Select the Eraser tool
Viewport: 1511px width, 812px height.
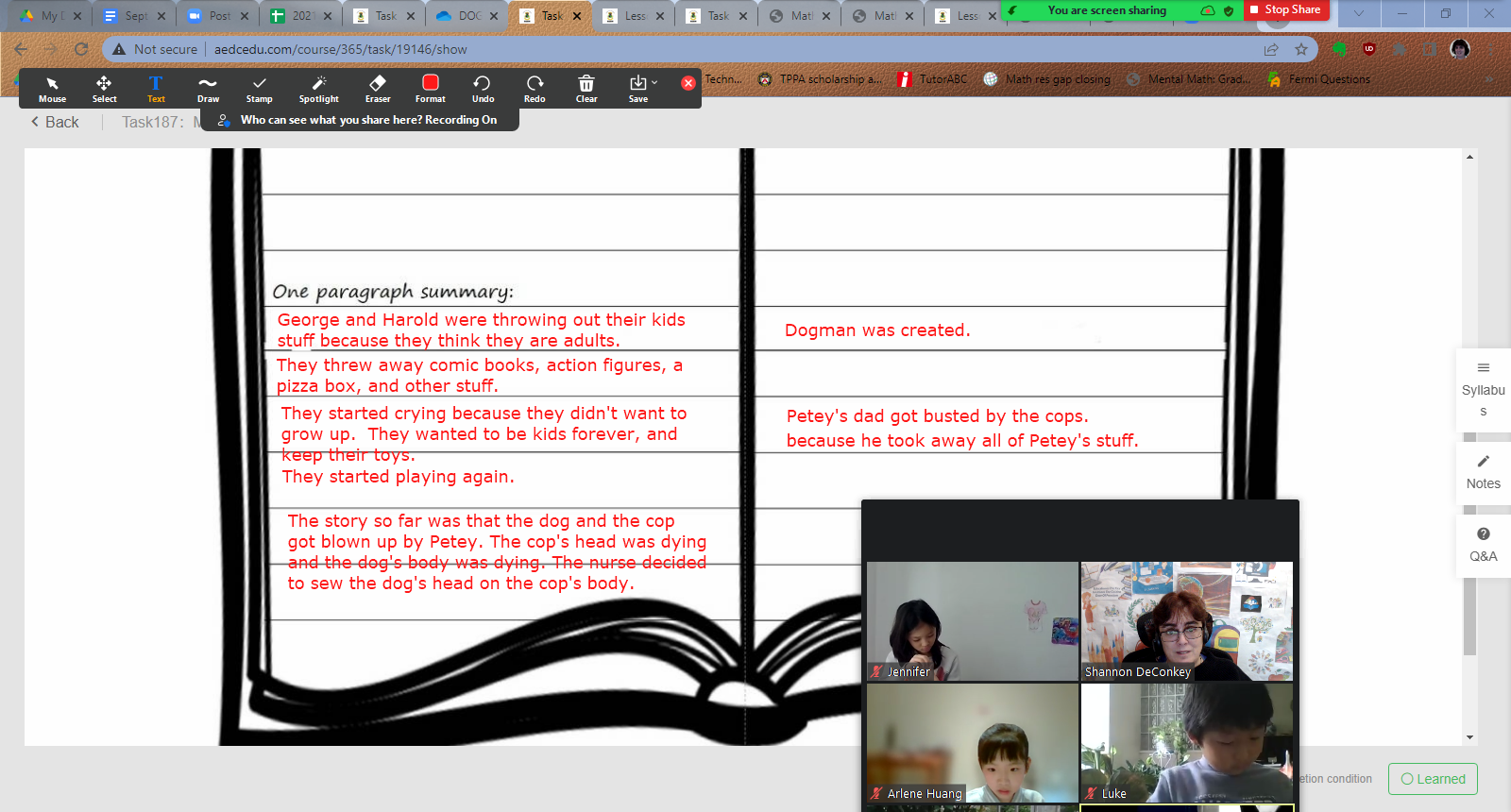[x=378, y=89]
